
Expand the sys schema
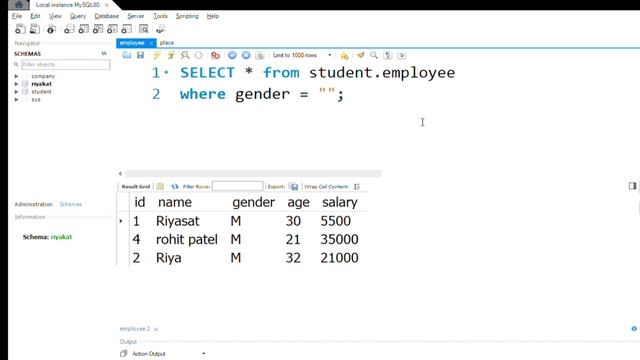[x=16, y=100]
